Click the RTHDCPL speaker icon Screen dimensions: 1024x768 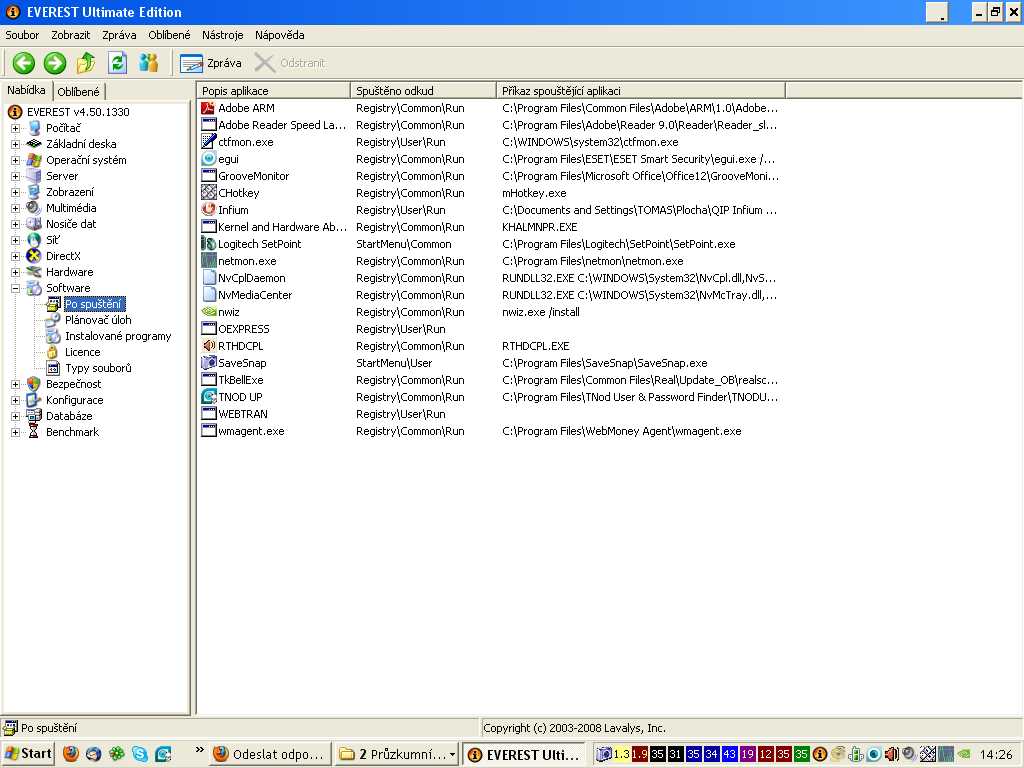[208, 345]
